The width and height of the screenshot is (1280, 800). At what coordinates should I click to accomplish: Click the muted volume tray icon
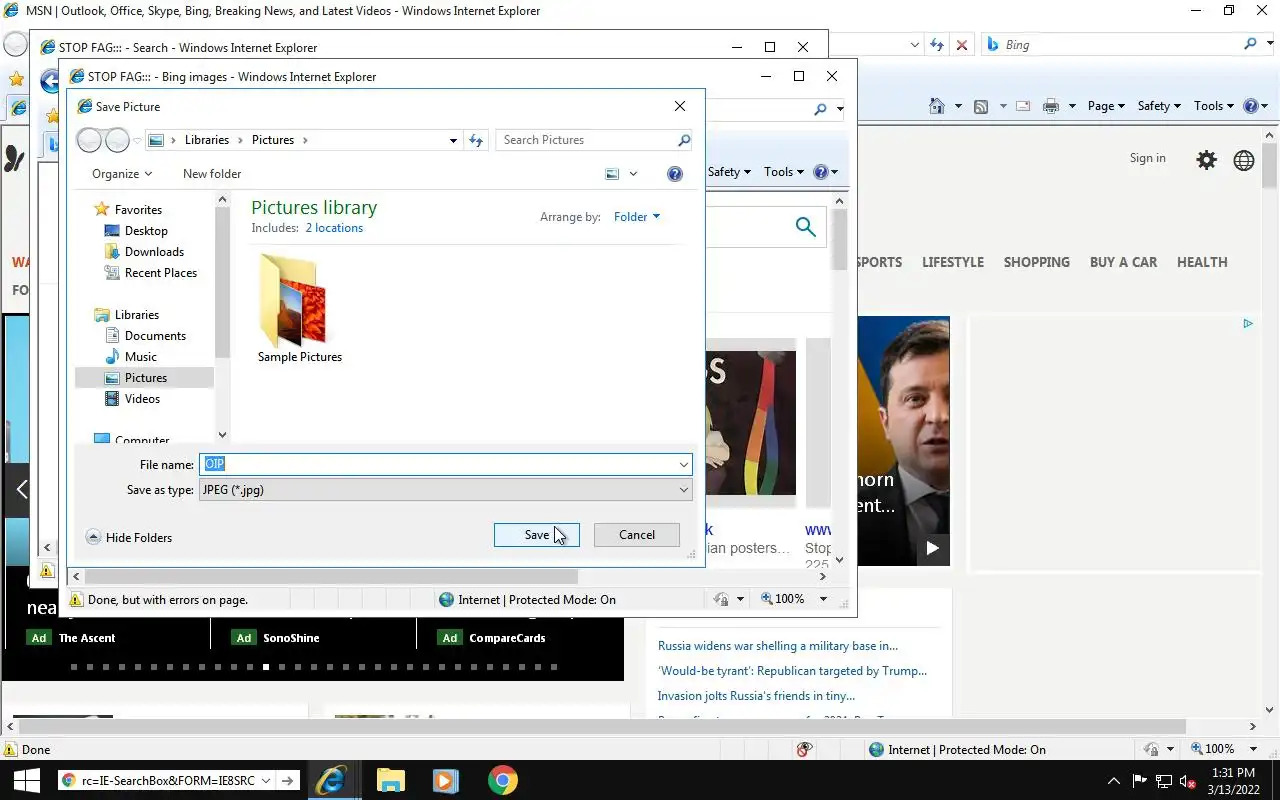point(1188,781)
